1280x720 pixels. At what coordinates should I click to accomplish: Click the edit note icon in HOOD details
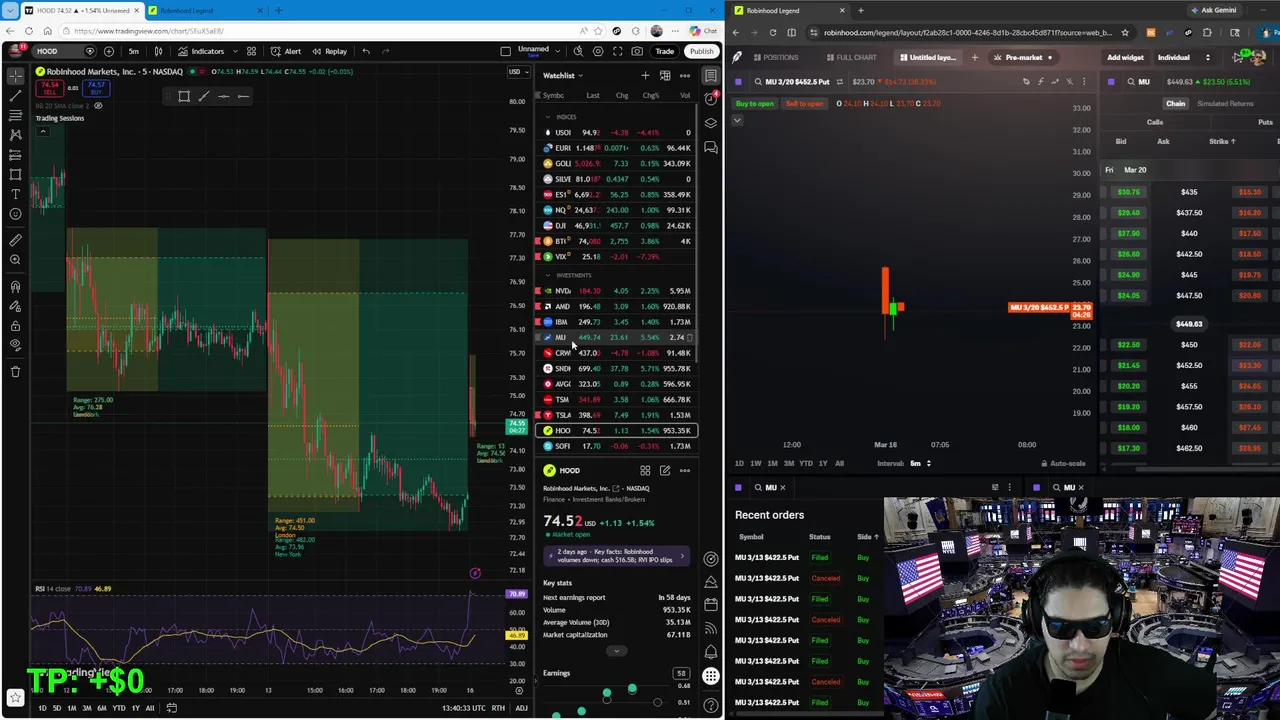click(665, 470)
